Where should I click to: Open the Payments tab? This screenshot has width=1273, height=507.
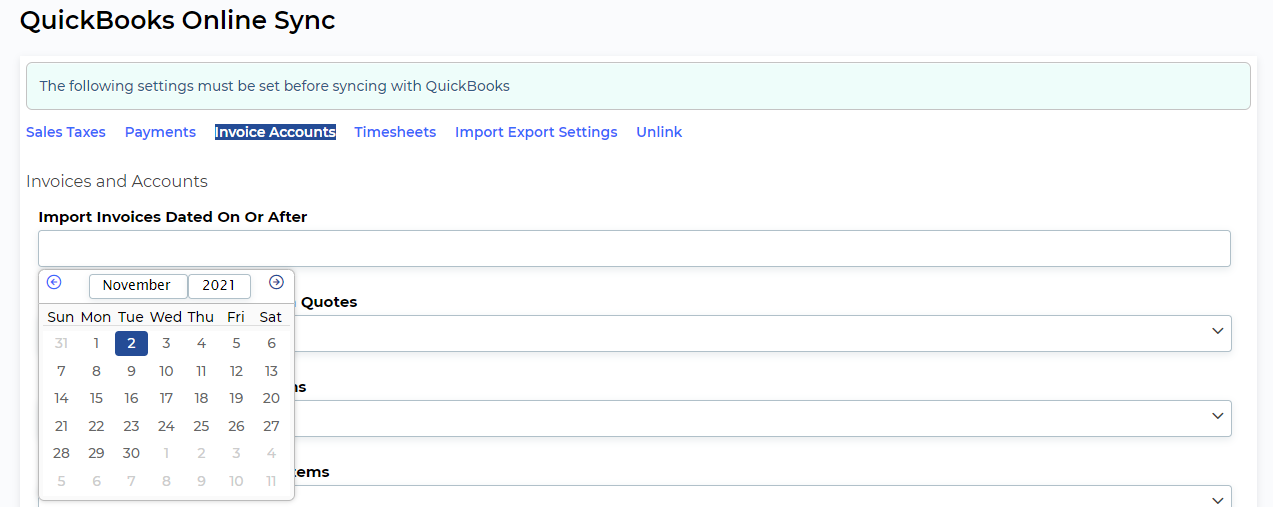coord(160,132)
